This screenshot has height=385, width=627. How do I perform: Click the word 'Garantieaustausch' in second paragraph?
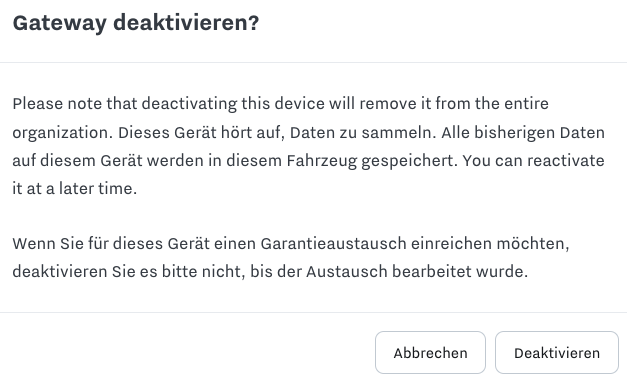(333, 243)
